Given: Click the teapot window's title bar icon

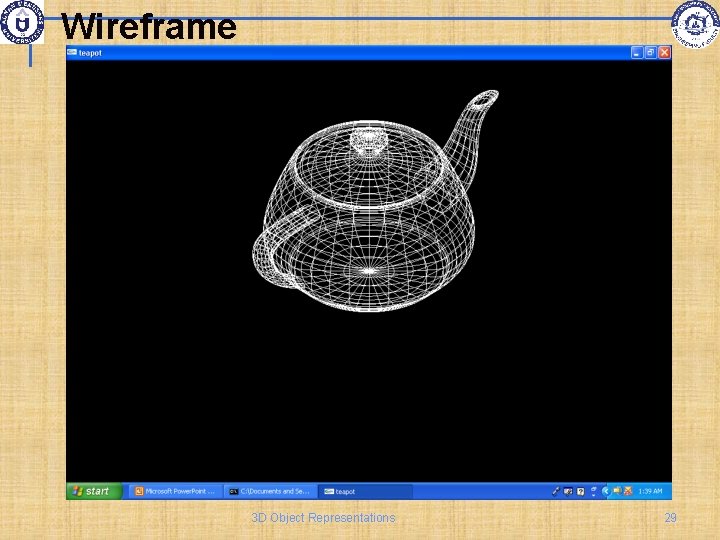Looking at the screenshot, I should click(x=72, y=53).
